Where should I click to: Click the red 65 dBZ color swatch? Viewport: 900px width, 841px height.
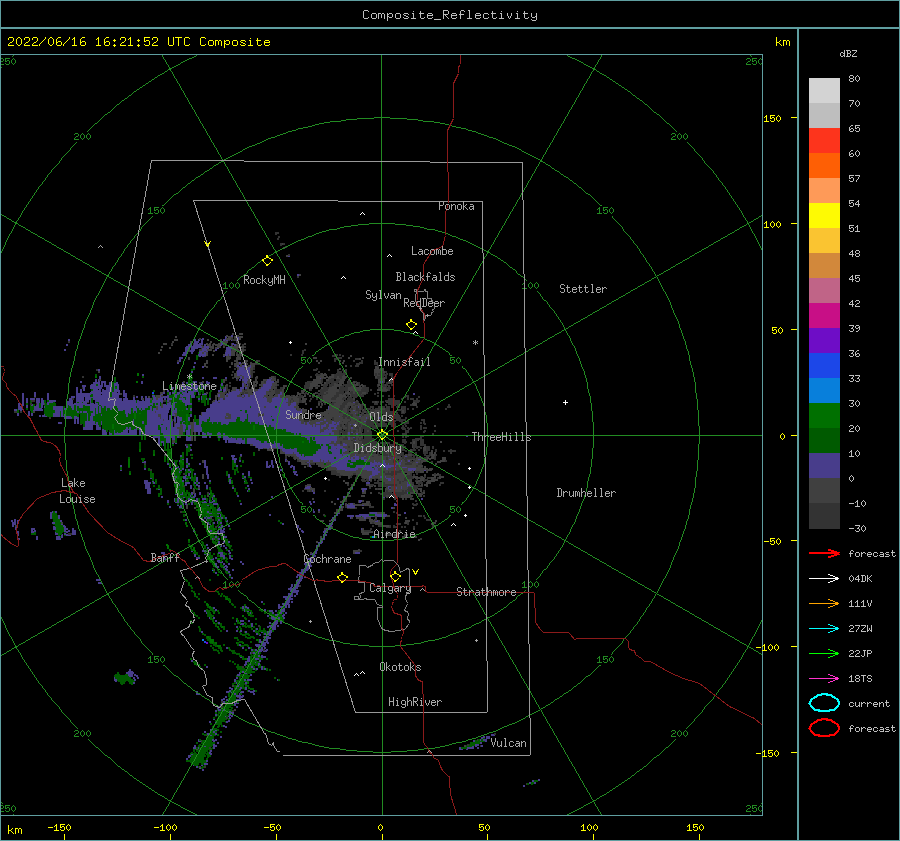824,140
